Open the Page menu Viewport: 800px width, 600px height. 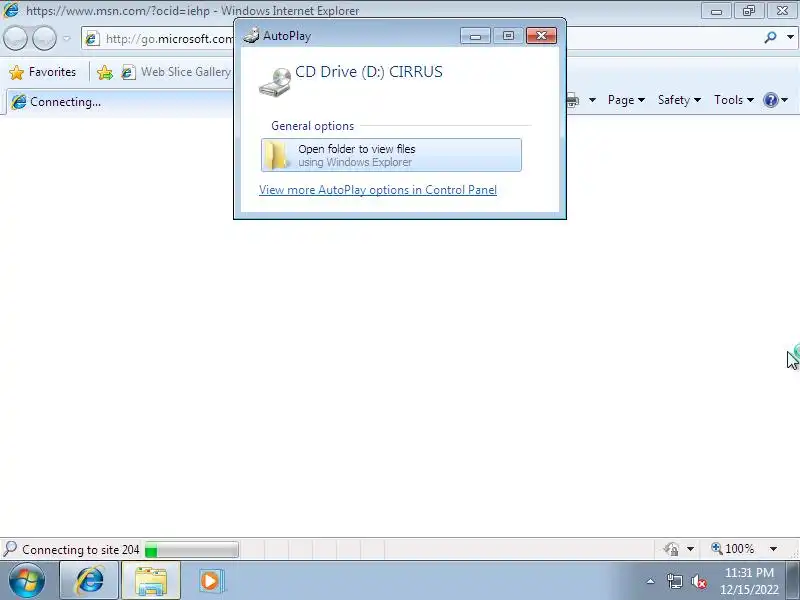pos(626,100)
